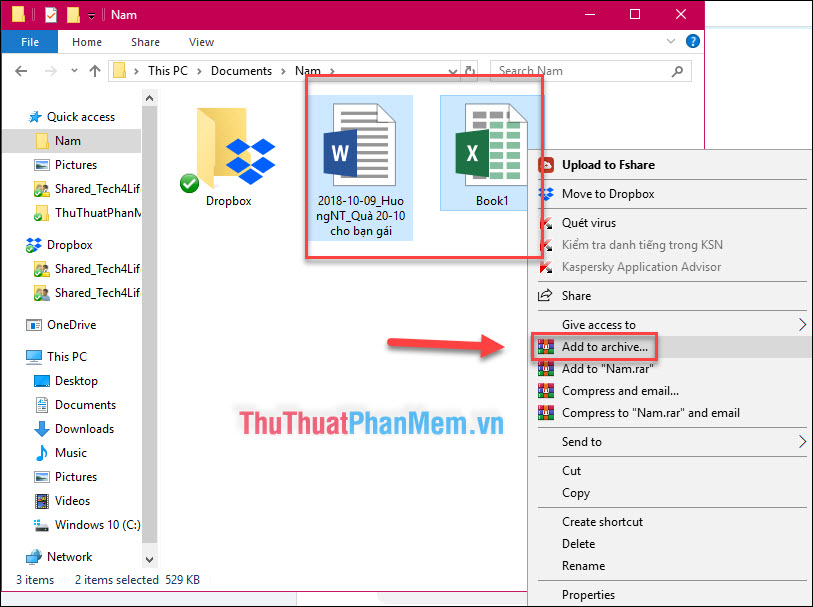Open the File menu

[x=29, y=41]
